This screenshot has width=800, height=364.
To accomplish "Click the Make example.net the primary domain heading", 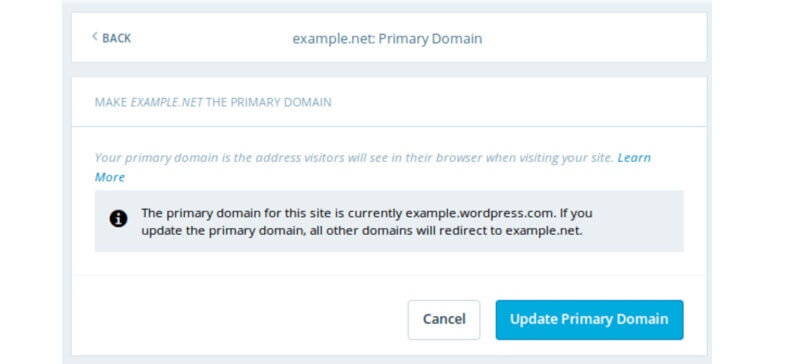I will pyautogui.click(x=213, y=102).
